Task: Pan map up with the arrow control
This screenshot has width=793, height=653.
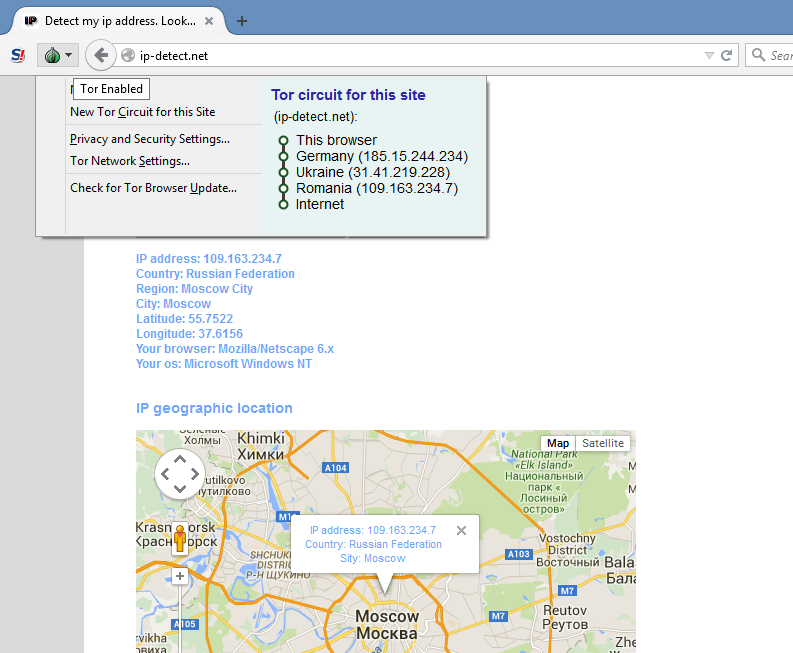Action: tap(180, 459)
